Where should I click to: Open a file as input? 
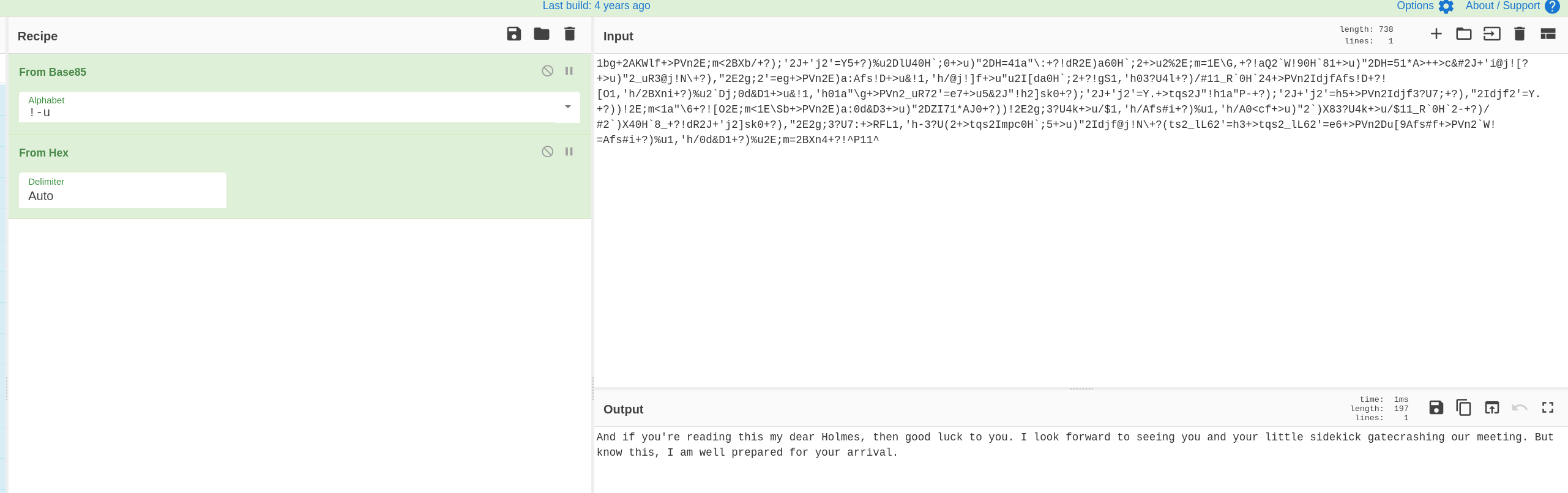click(x=1491, y=34)
